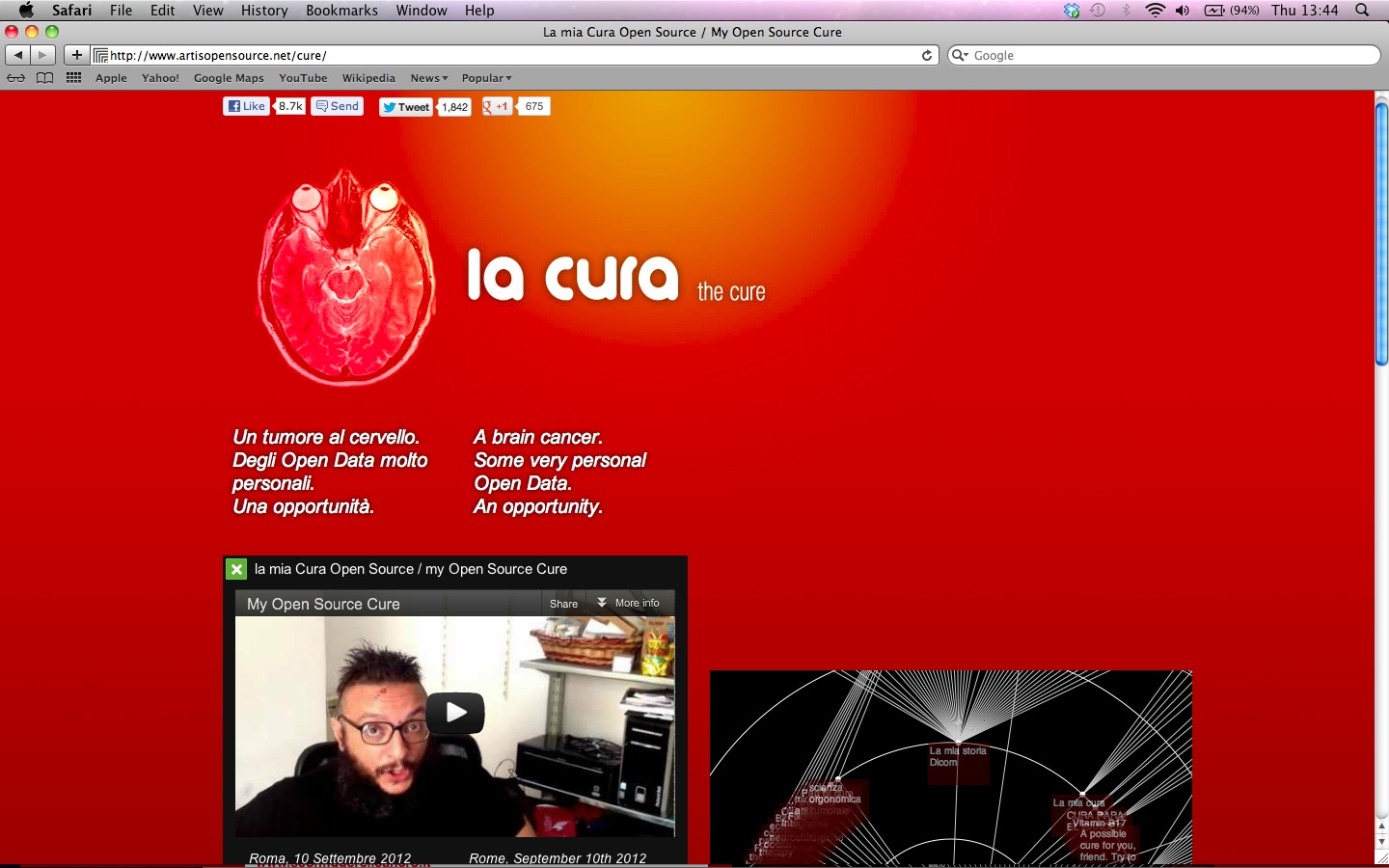Focus the Google search field
1389x868 pixels.
tap(1164, 55)
